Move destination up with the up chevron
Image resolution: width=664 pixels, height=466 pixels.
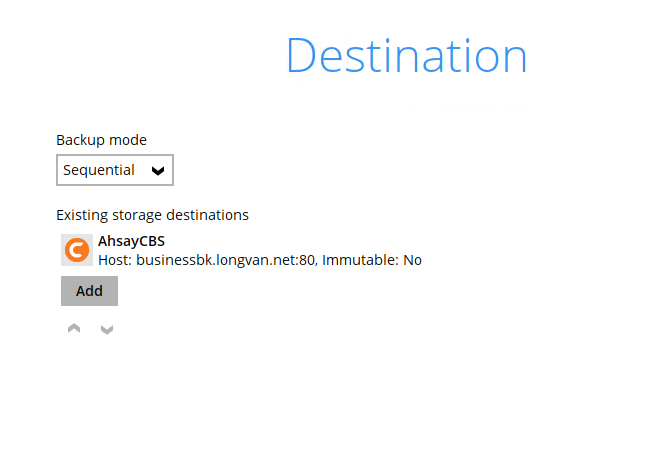tap(74, 328)
